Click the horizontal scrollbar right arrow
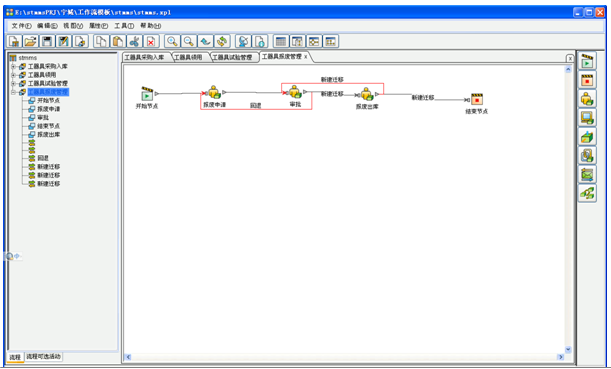 coord(560,357)
